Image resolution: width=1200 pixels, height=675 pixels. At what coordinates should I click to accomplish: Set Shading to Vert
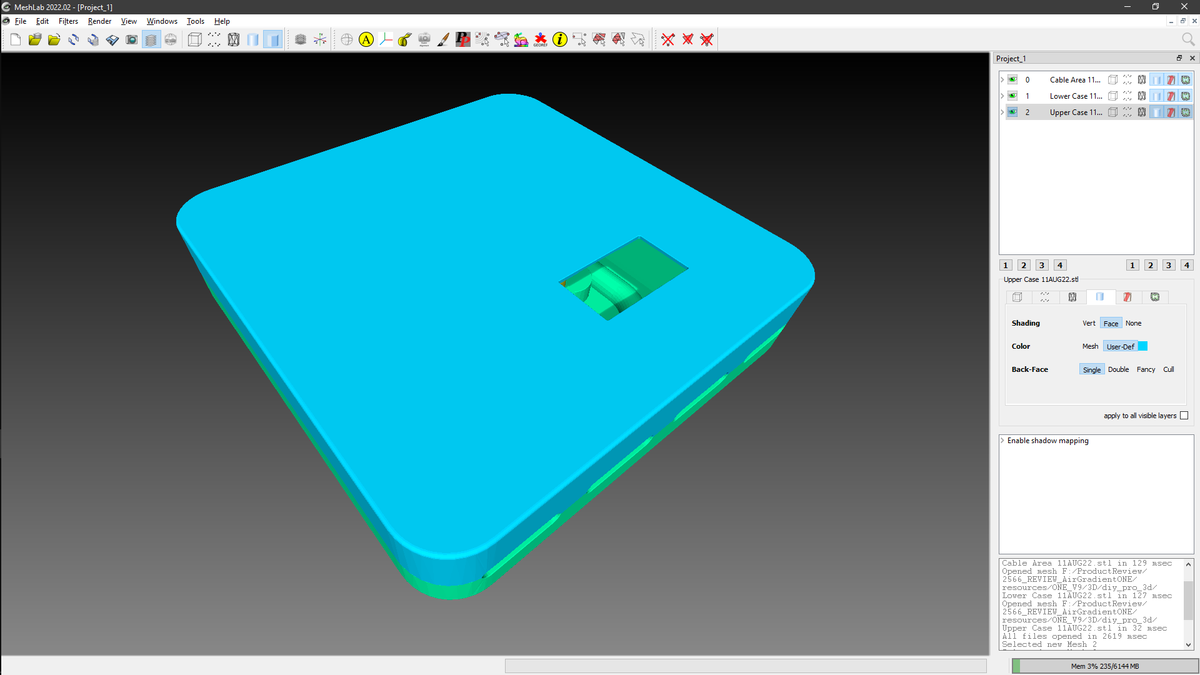pos(1089,323)
